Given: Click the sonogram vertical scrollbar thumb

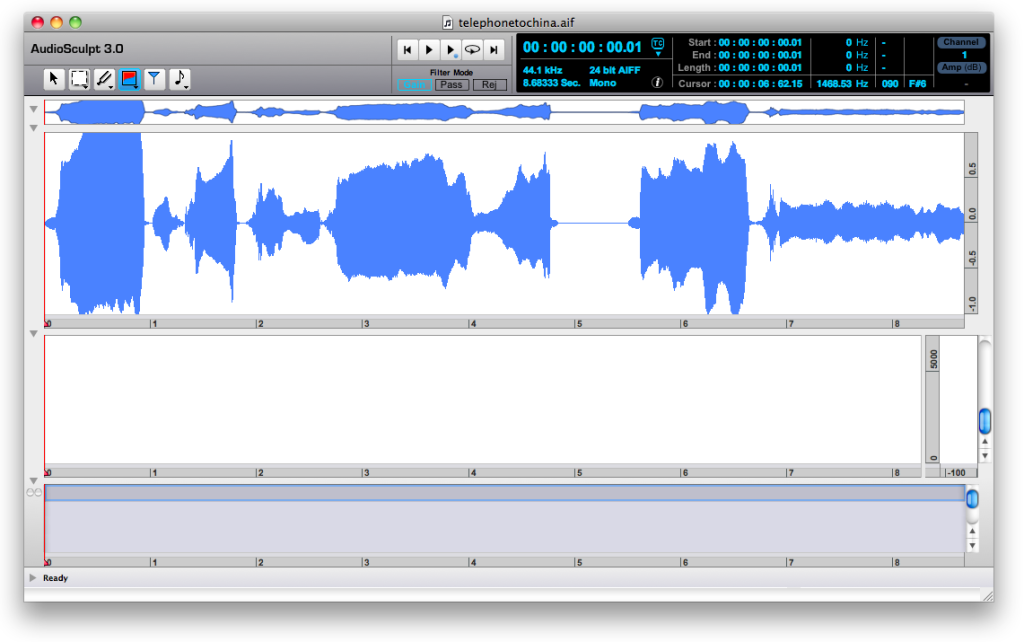Looking at the screenshot, I should point(985,421).
